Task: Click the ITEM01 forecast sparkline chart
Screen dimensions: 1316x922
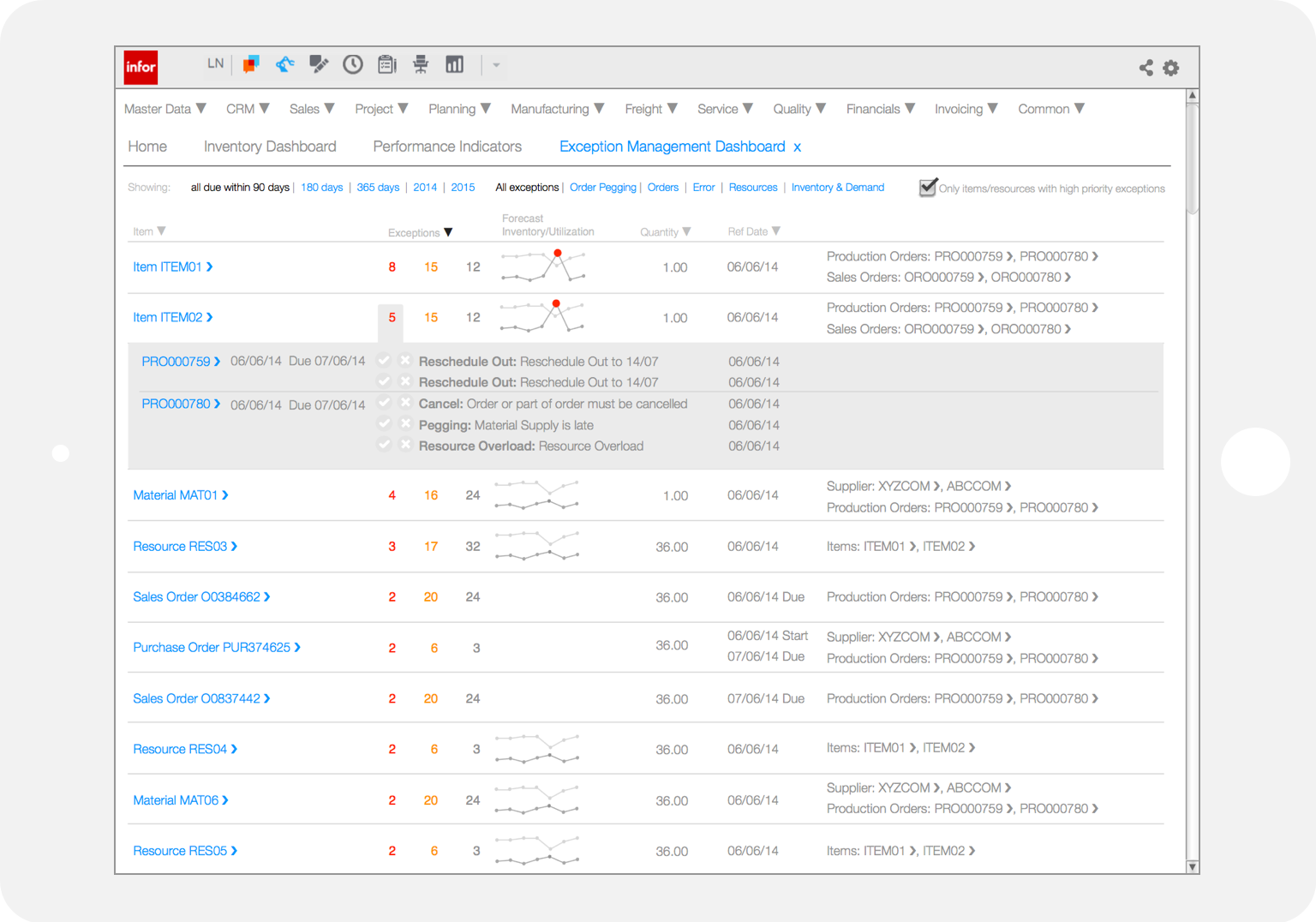Action: 543,266
